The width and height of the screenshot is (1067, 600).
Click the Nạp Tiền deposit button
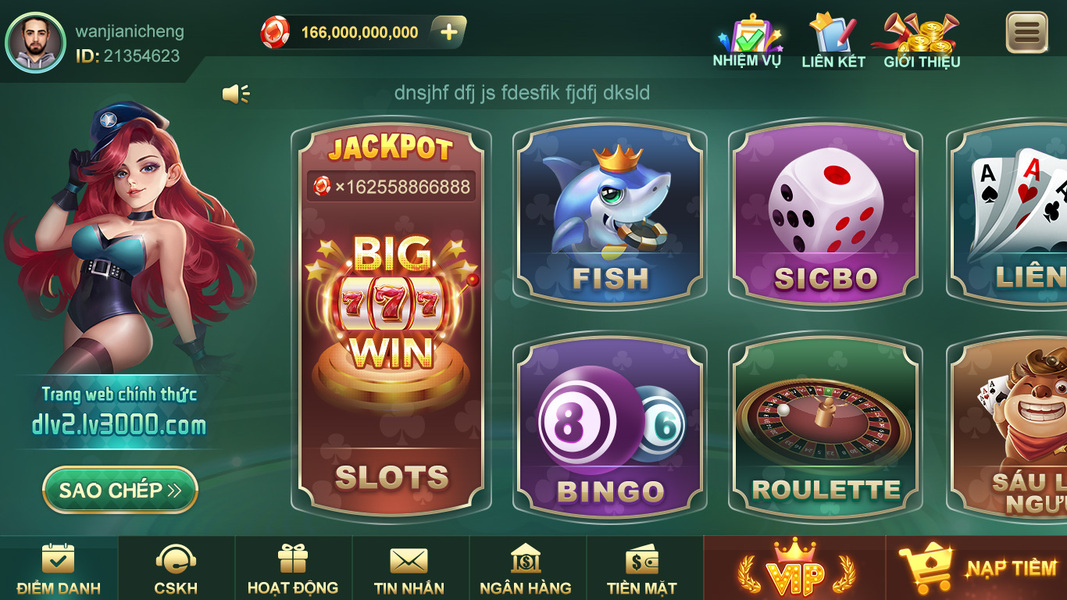pyautogui.click(x=977, y=569)
